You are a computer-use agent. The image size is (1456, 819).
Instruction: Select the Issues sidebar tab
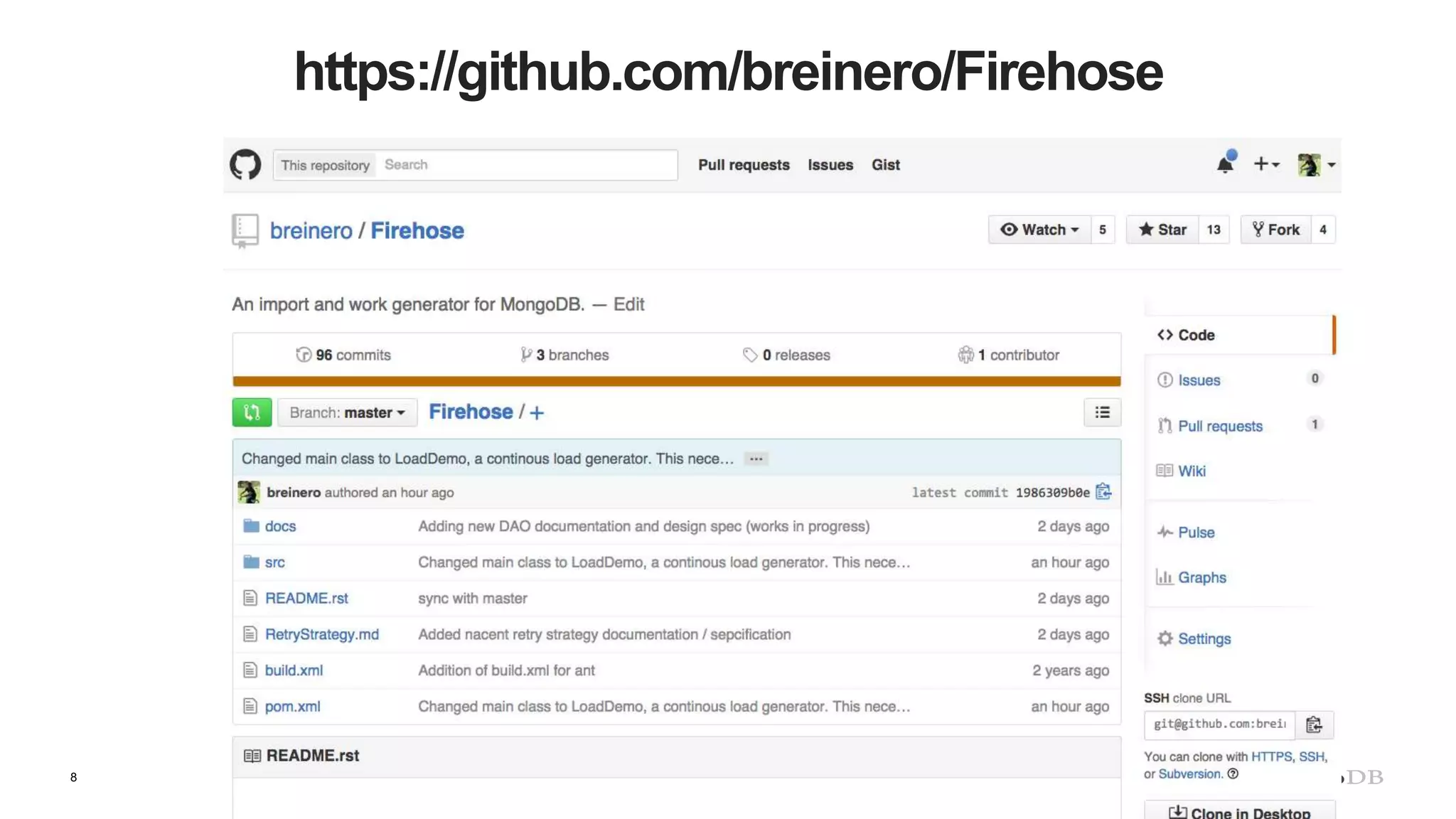point(1240,380)
